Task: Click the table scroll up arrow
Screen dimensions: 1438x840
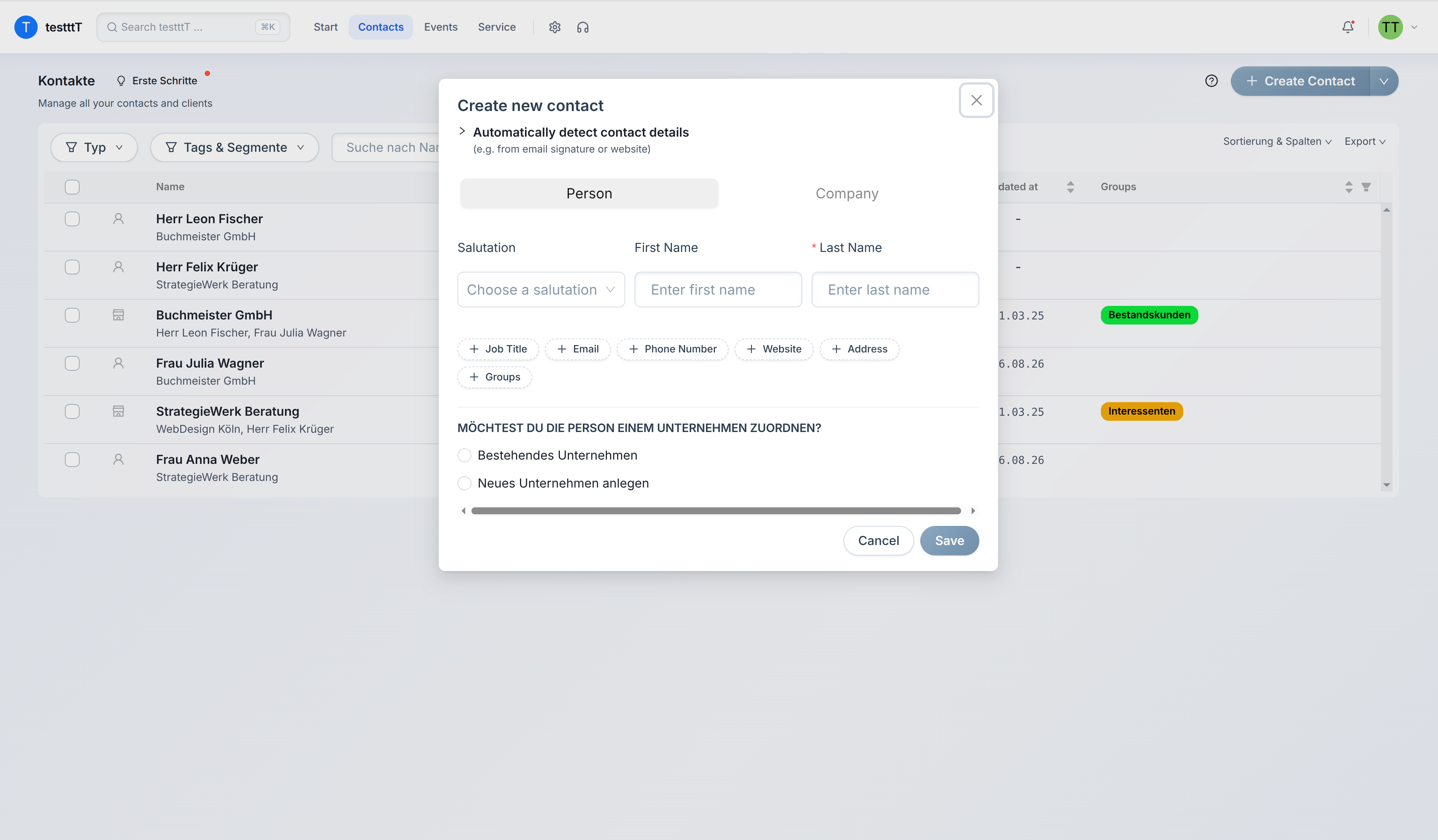Action: point(1387,210)
